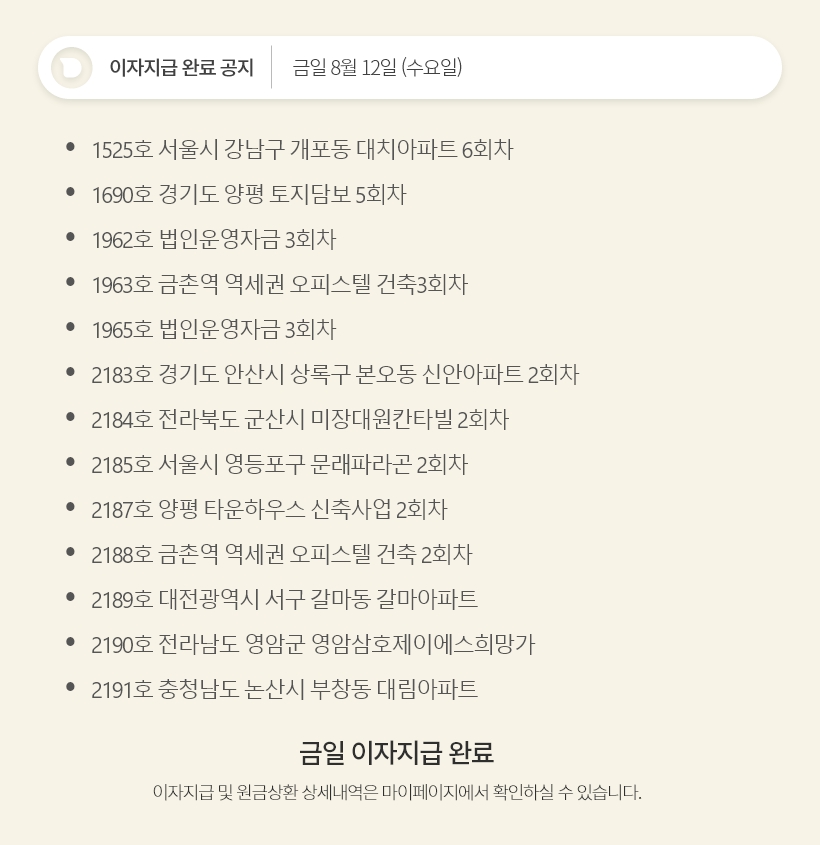Click the 이자지급 완료 공지 title
The height and width of the screenshot is (845, 820).
click(x=181, y=68)
